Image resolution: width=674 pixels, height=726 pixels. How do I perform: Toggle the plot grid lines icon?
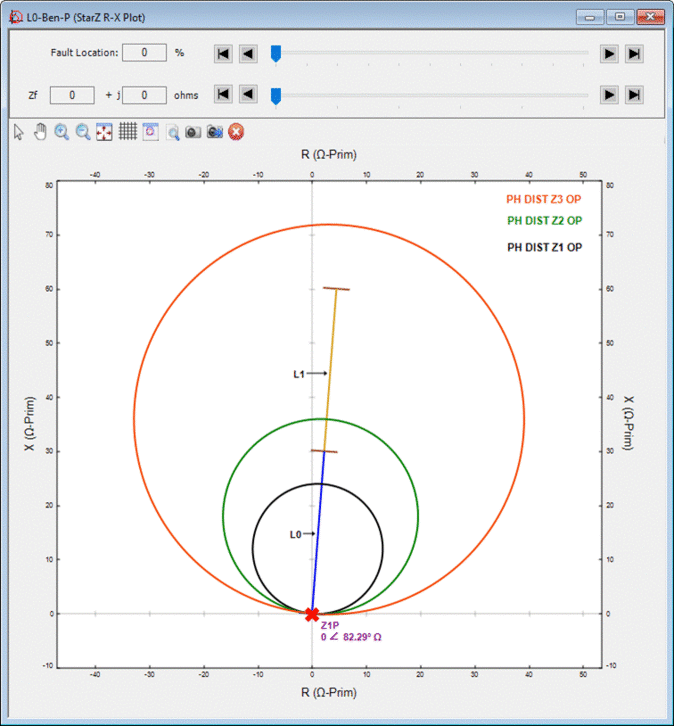pos(128,131)
